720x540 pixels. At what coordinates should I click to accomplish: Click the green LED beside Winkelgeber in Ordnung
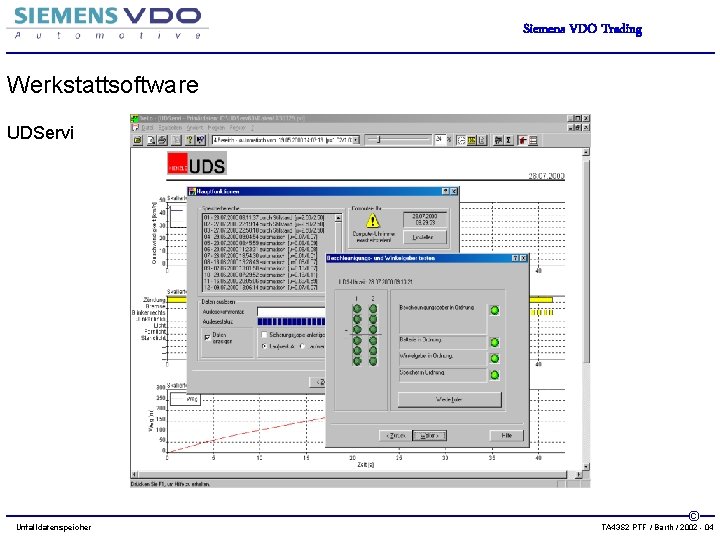pyautogui.click(x=495, y=359)
